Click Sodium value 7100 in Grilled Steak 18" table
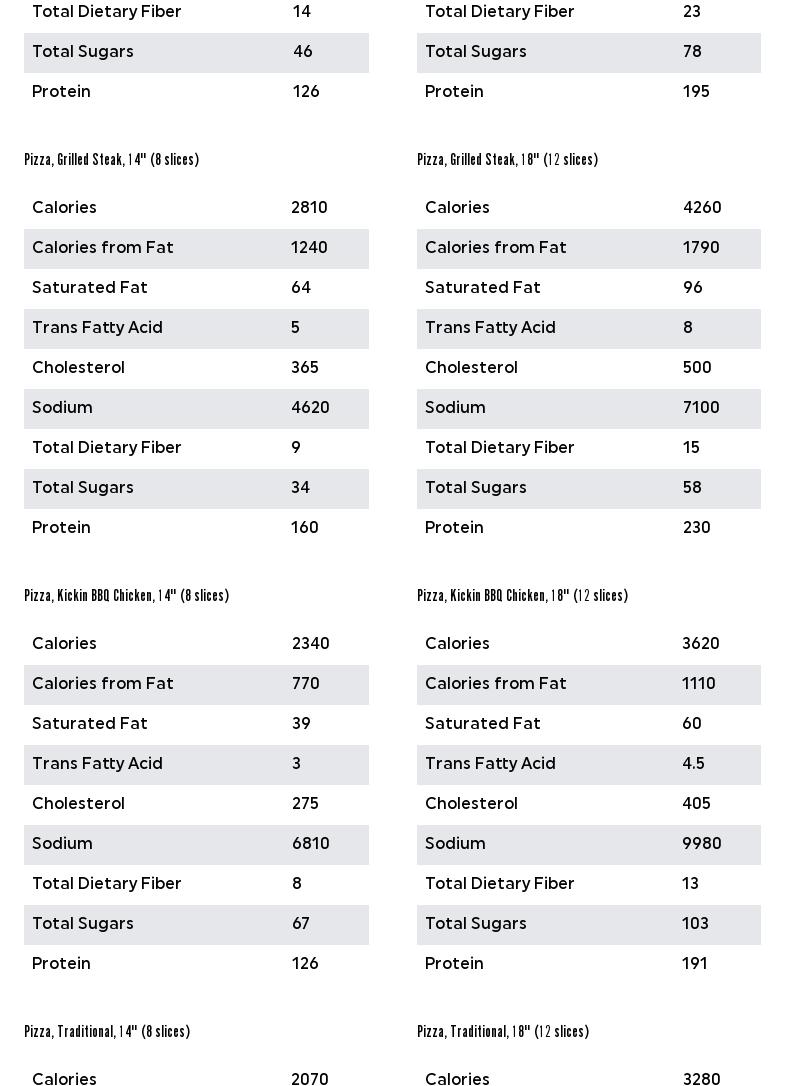Viewport: 785px width, 1086px height. tap(701, 408)
